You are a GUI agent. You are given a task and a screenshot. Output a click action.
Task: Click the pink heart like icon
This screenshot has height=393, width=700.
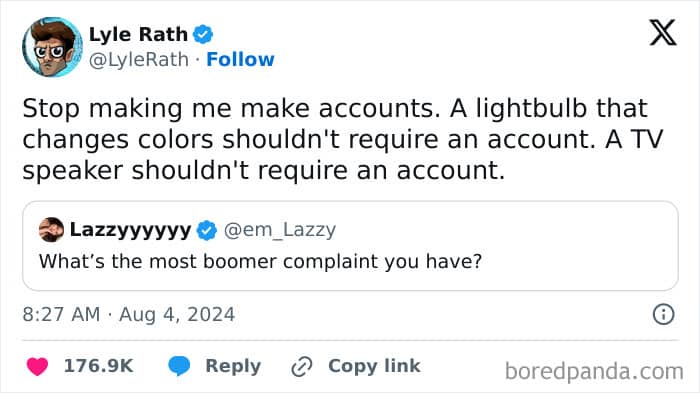[x=38, y=367]
